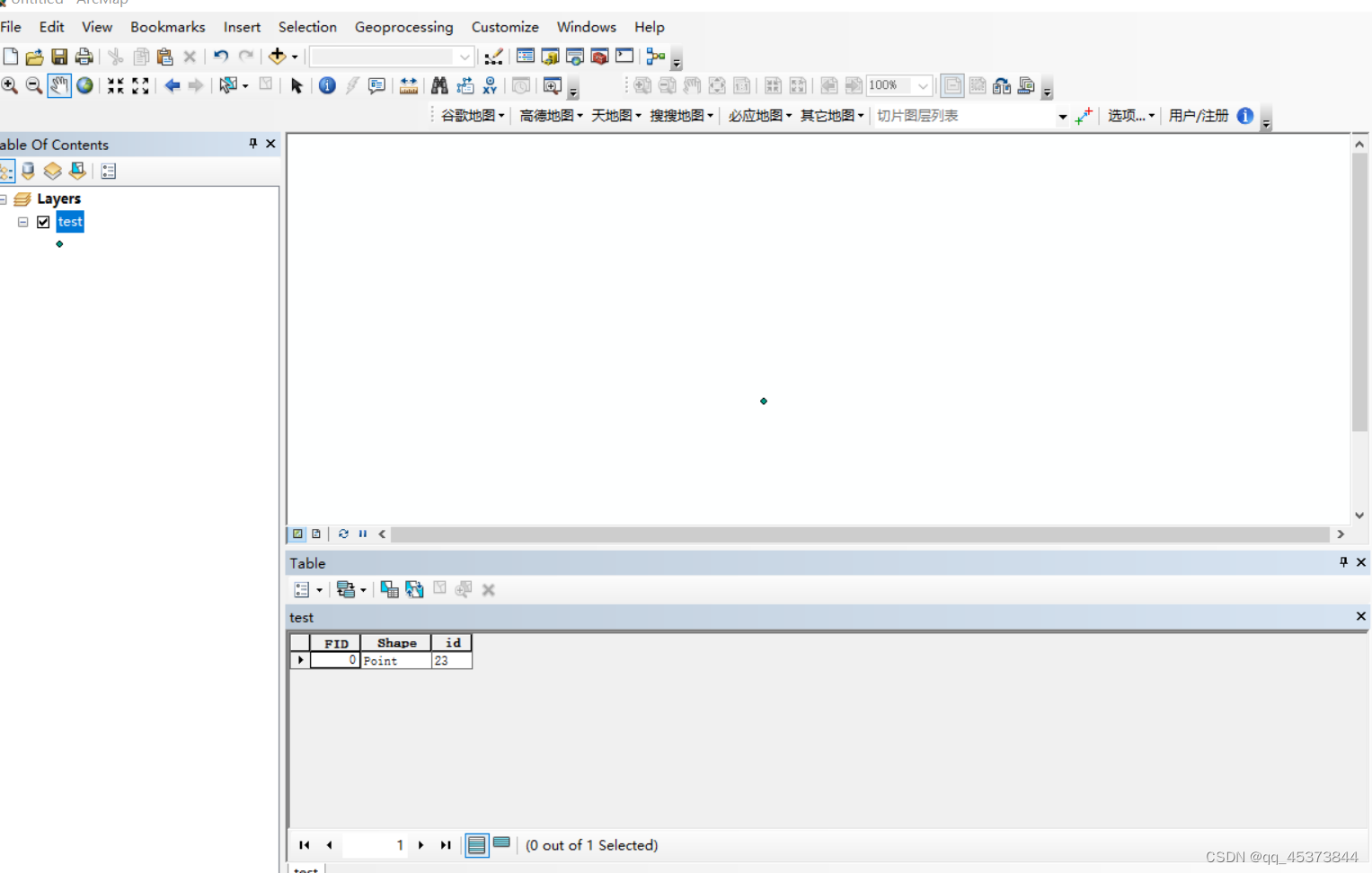Open the Geoprocessing menu
The width and height of the screenshot is (1372, 873).
[x=404, y=27]
